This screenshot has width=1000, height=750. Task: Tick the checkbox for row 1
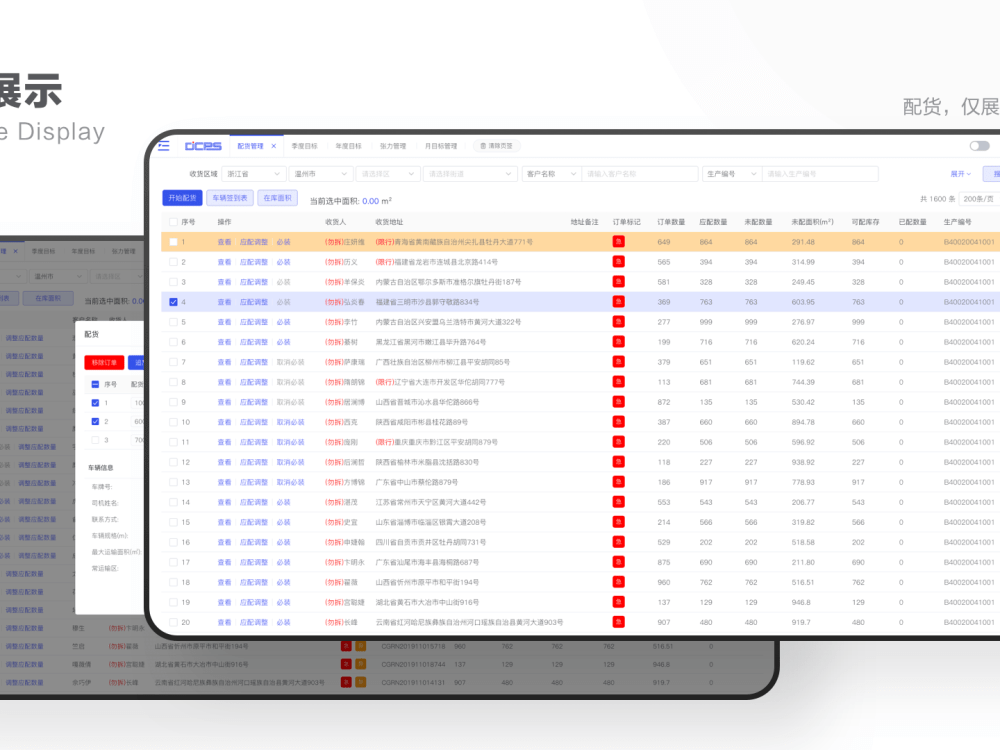(173, 242)
